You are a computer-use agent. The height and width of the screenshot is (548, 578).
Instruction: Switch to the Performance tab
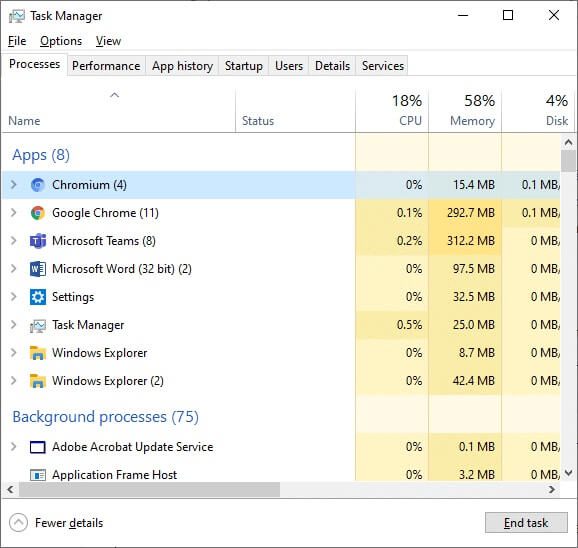[x=106, y=66]
